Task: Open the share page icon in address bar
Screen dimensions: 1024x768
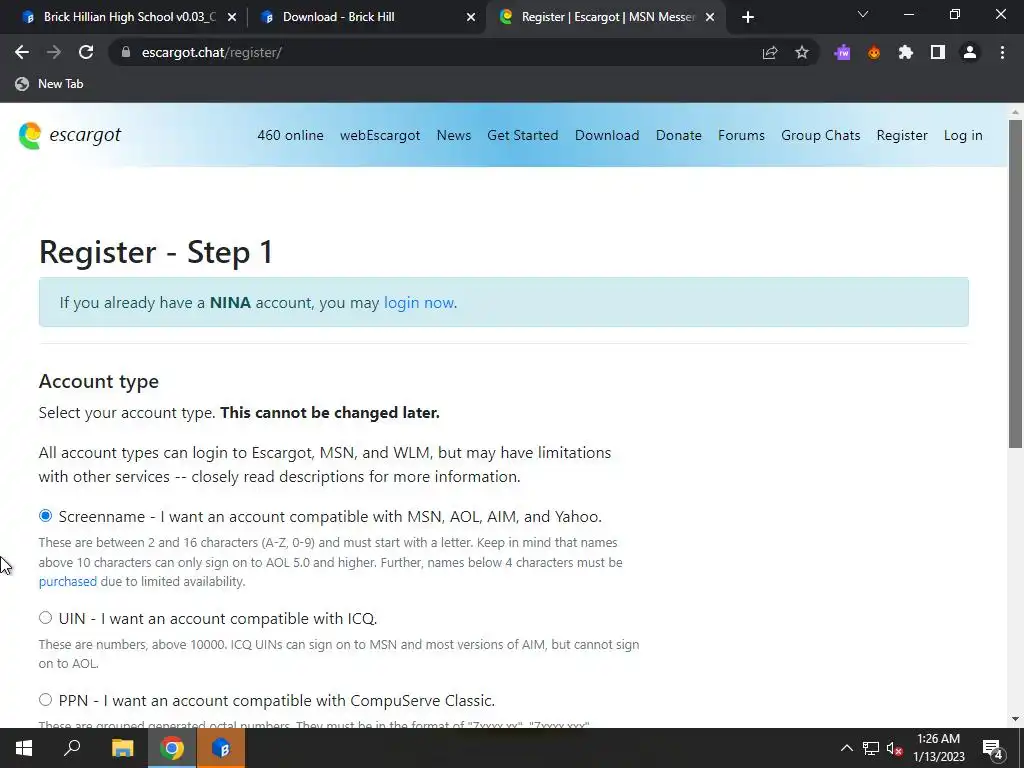Action: tap(770, 53)
